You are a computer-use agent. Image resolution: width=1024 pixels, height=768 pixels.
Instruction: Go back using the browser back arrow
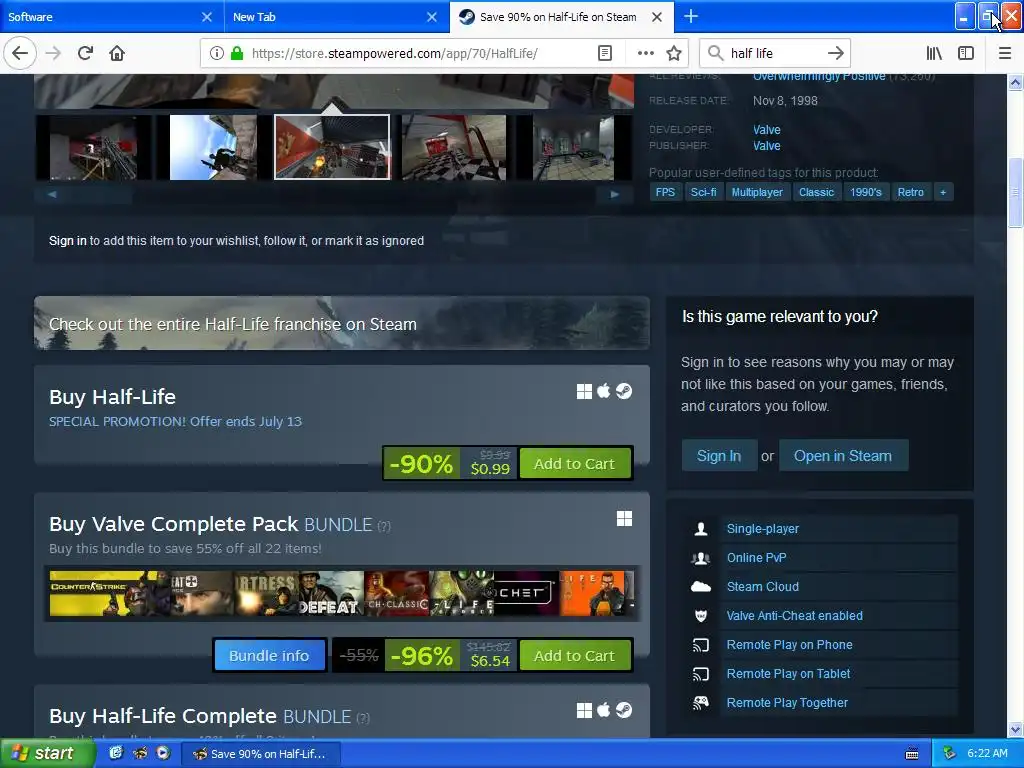coord(20,53)
